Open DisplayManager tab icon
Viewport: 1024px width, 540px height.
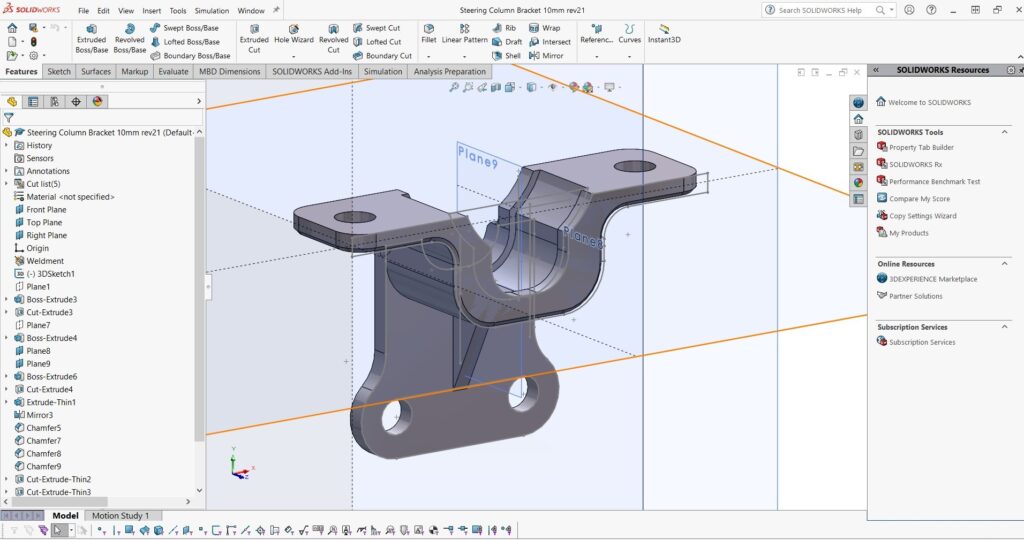click(x=97, y=101)
